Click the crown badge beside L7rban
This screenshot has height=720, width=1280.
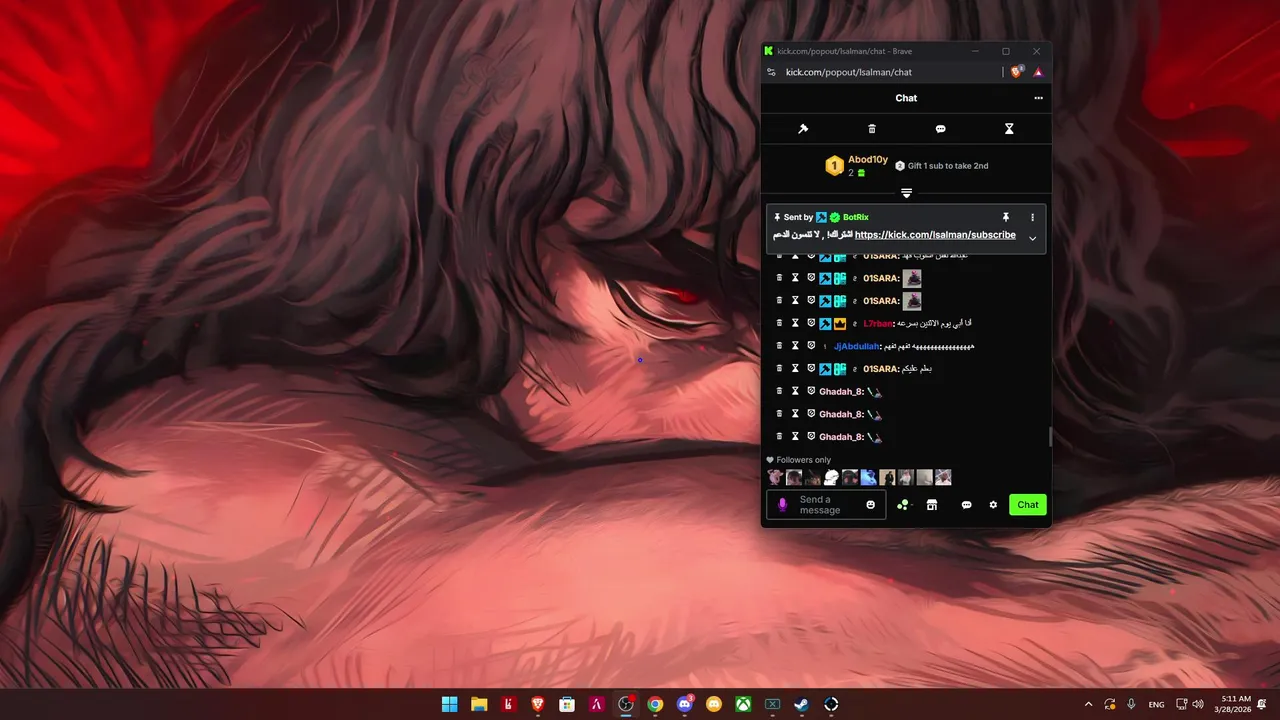[841, 323]
